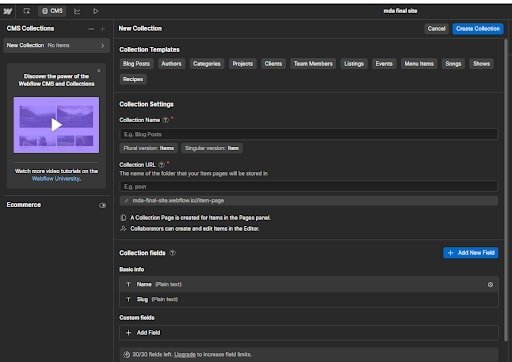Click Create Collection button
Image resolution: width=512 pixels, height=362 pixels.
[478, 29]
